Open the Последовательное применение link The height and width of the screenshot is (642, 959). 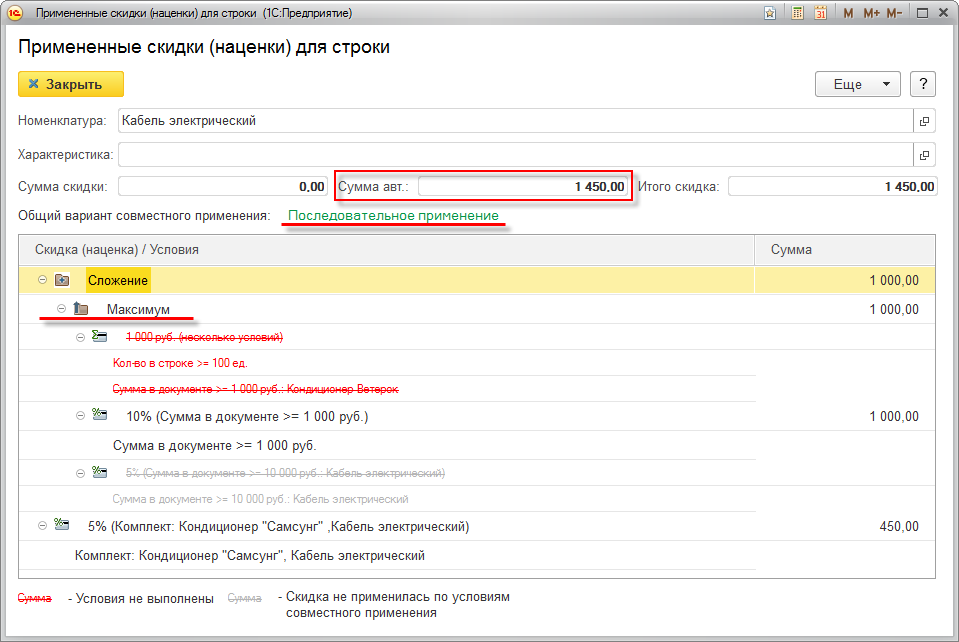pos(393,215)
